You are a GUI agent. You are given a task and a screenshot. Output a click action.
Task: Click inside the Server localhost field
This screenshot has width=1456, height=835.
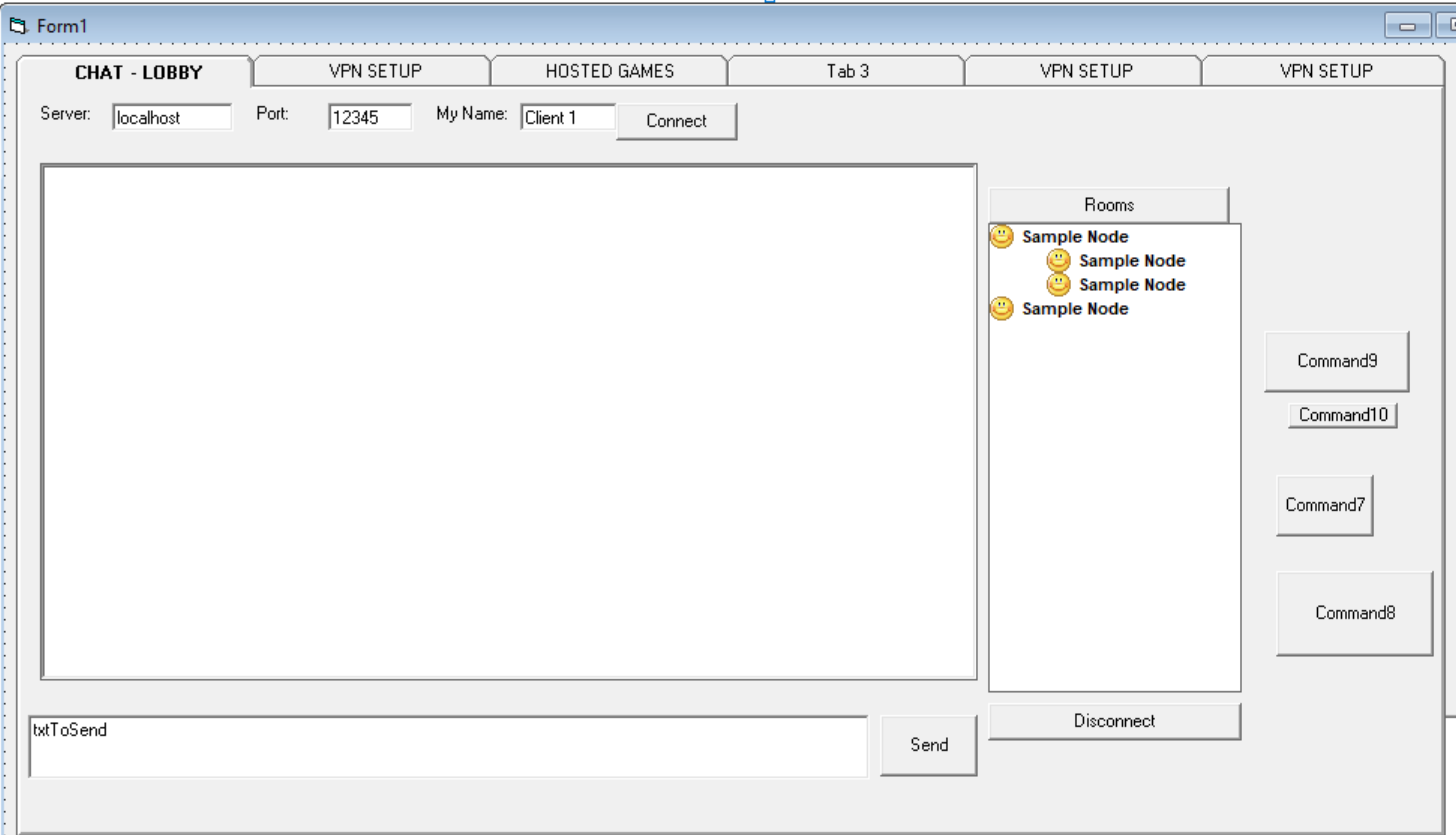pos(168,117)
